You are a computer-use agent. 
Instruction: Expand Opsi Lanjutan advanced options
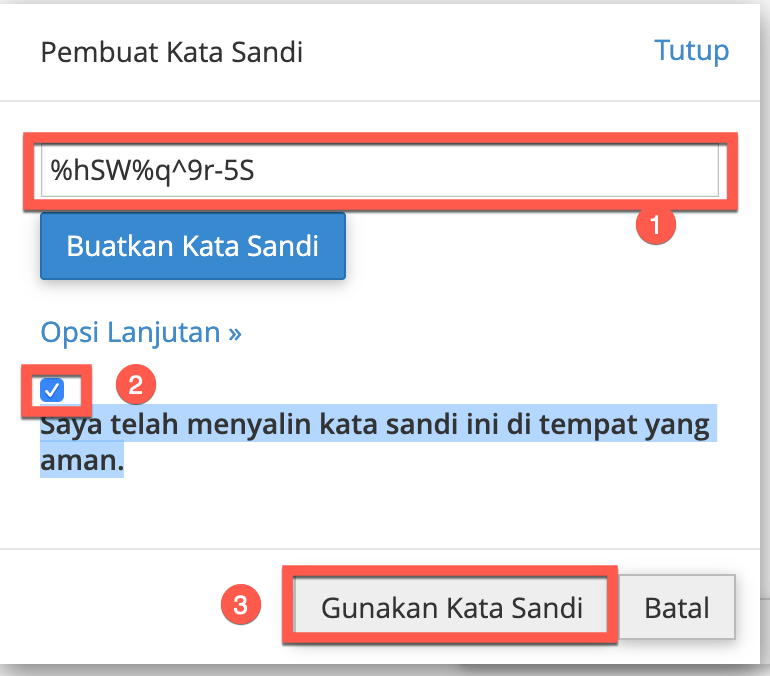pyautogui.click(x=141, y=333)
